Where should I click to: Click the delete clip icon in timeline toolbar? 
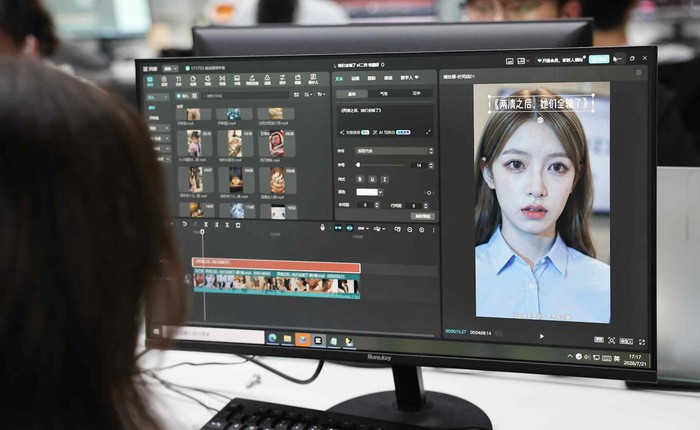(238, 225)
